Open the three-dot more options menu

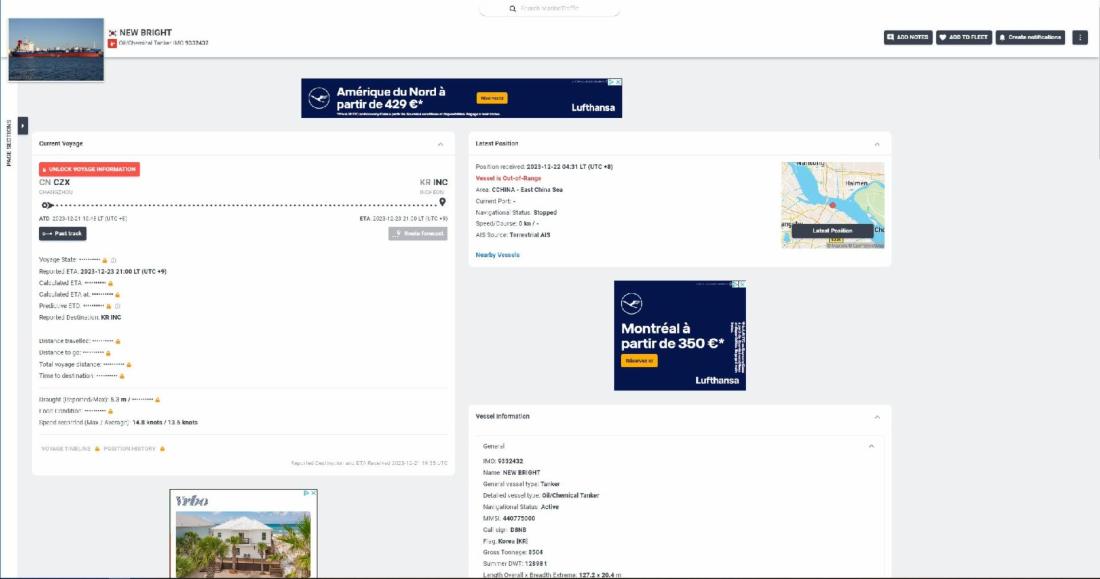pos(1080,37)
